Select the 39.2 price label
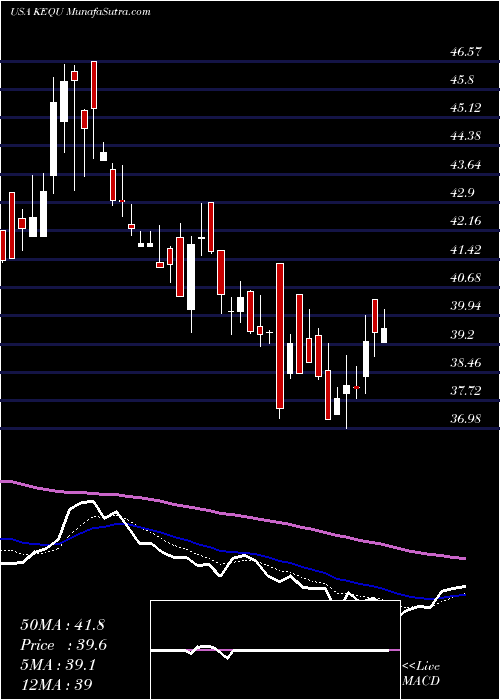This screenshot has width=500, height=700. [462, 335]
